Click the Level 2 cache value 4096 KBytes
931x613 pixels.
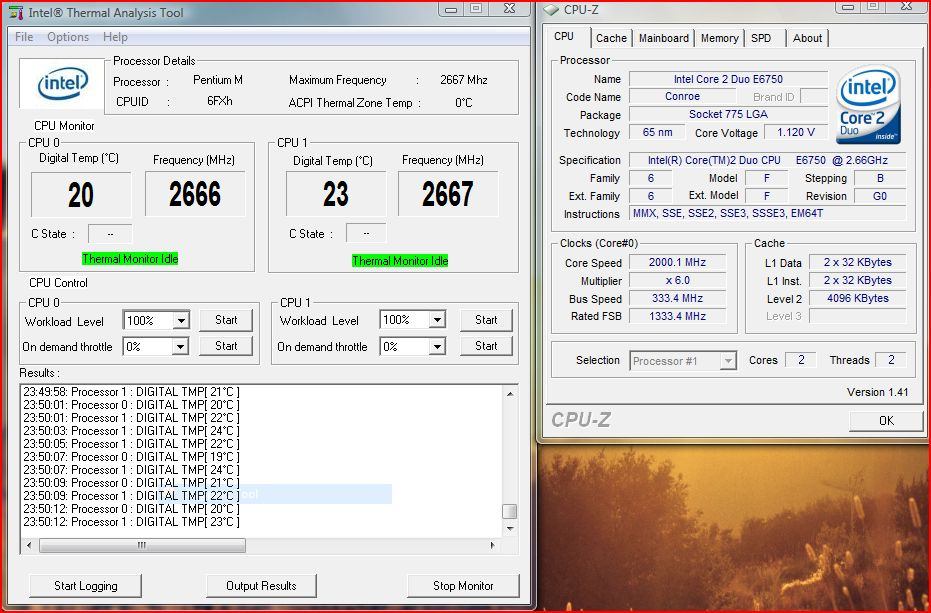click(858, 298)
